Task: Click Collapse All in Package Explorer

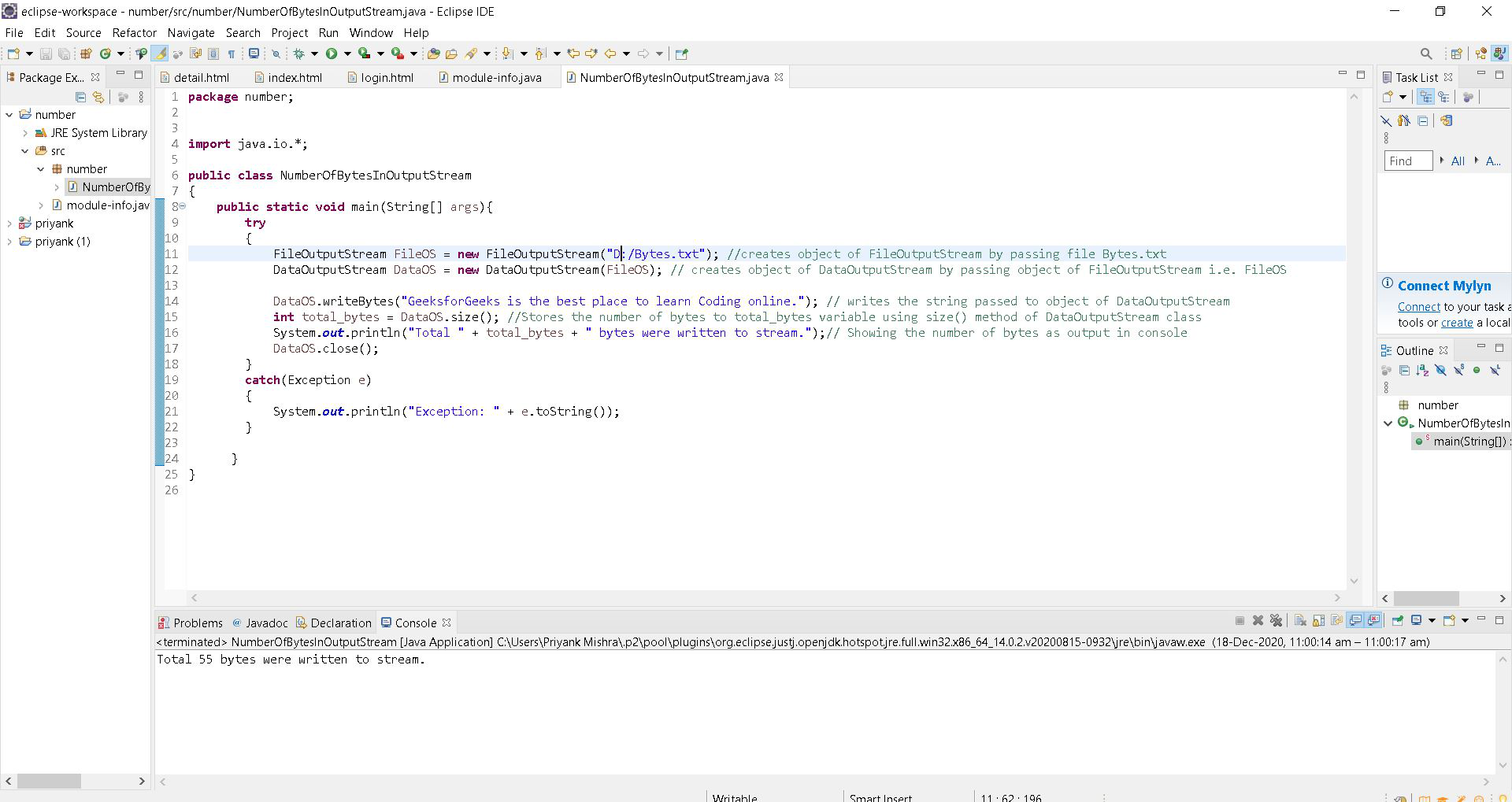Action: 80,97
